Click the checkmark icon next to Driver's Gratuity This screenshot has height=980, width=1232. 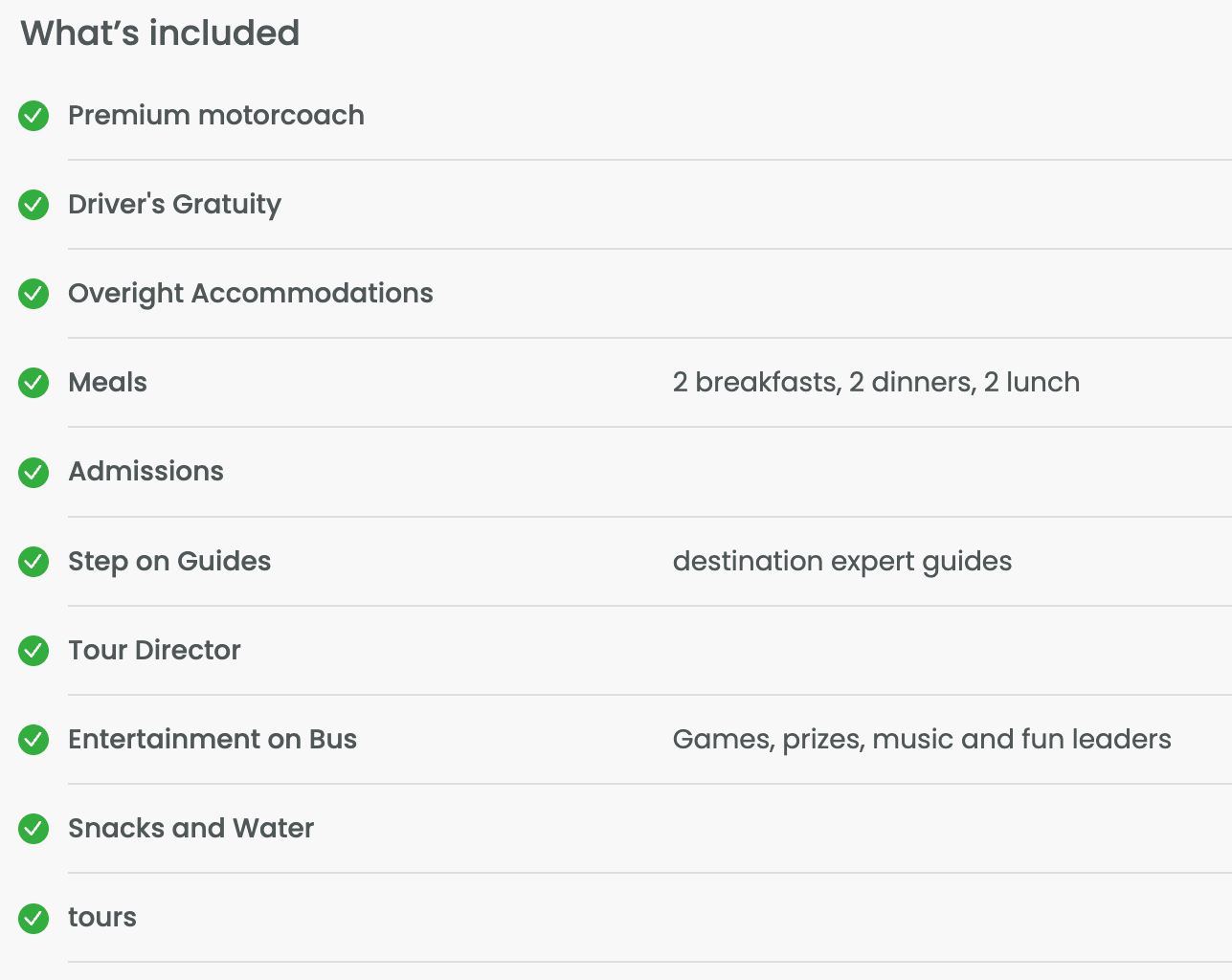(x=34, y=205)
